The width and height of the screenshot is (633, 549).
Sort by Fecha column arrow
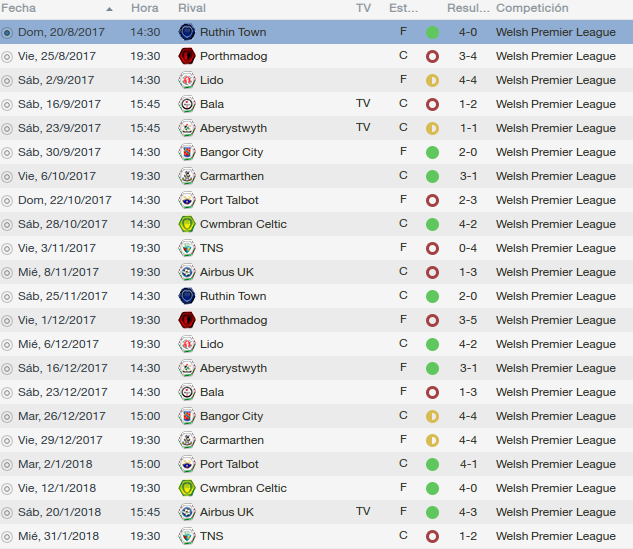pos(109,9)
